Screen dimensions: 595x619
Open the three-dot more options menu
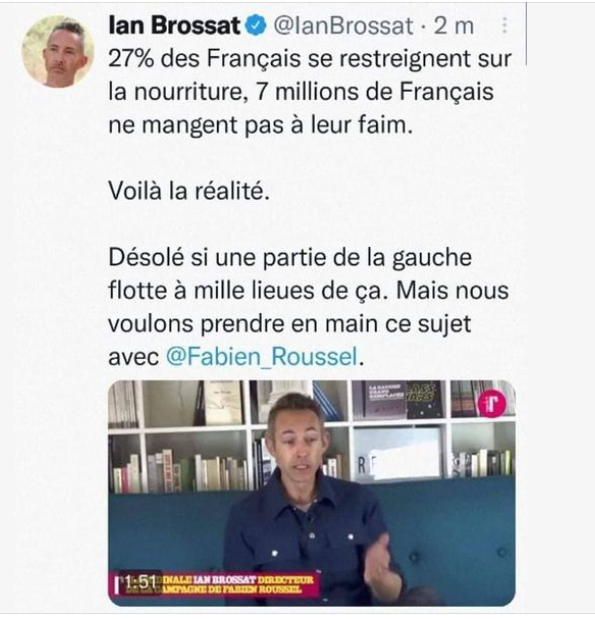click(504, 26)
